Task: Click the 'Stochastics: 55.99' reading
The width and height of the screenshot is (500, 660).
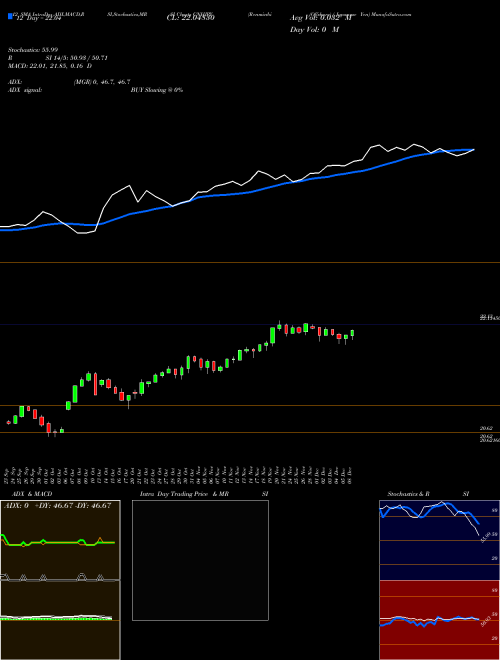Action: pyautogui.click(x=33, y=50)
